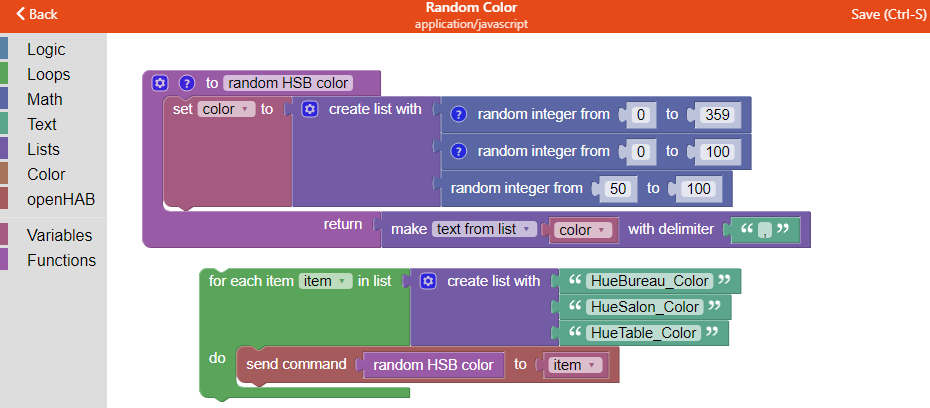Open the color dropdown in the return block
Image resolution: width=930 pixels, height=408 pixels.
(x=583, y=230)
